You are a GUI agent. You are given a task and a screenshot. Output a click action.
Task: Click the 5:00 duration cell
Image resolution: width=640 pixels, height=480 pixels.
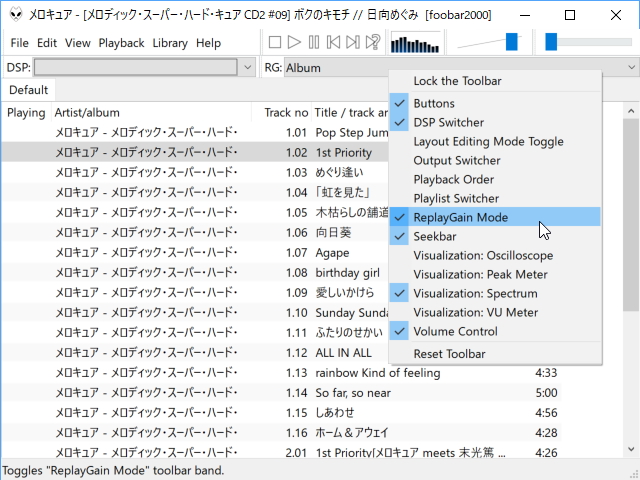tap(546, 392)
